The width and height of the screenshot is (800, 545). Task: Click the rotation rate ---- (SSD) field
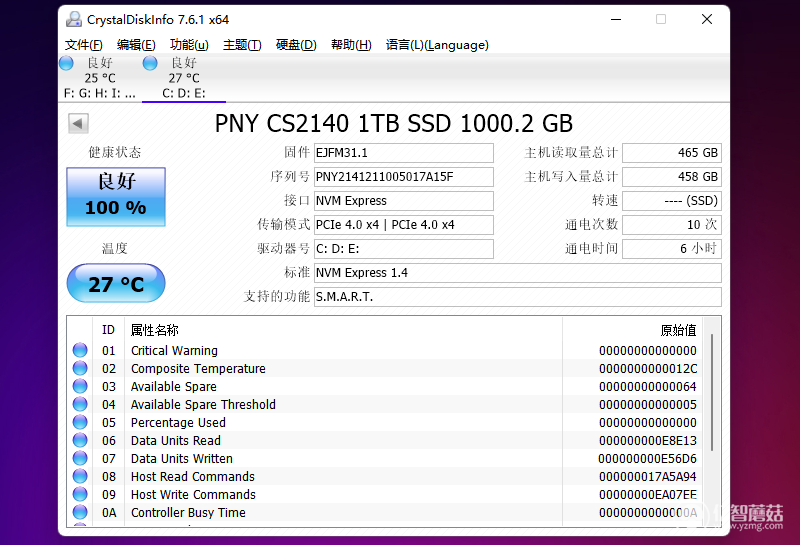672,201
